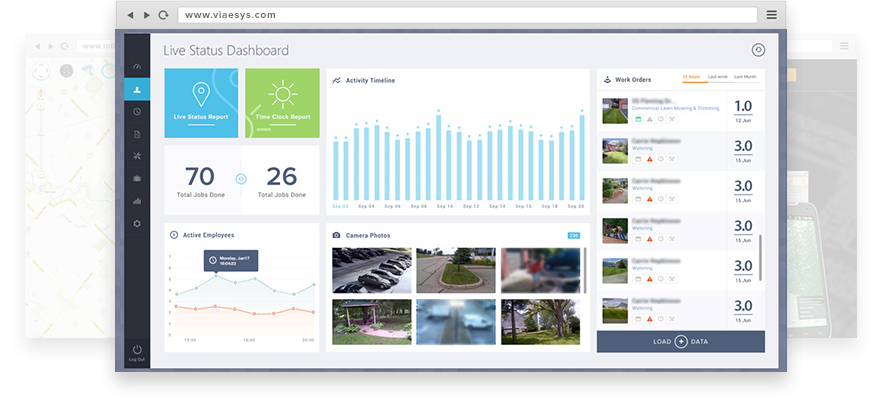
Task: Click the bar chart sidebar icon
Action: pyautogui.click(x=137, y=200)
